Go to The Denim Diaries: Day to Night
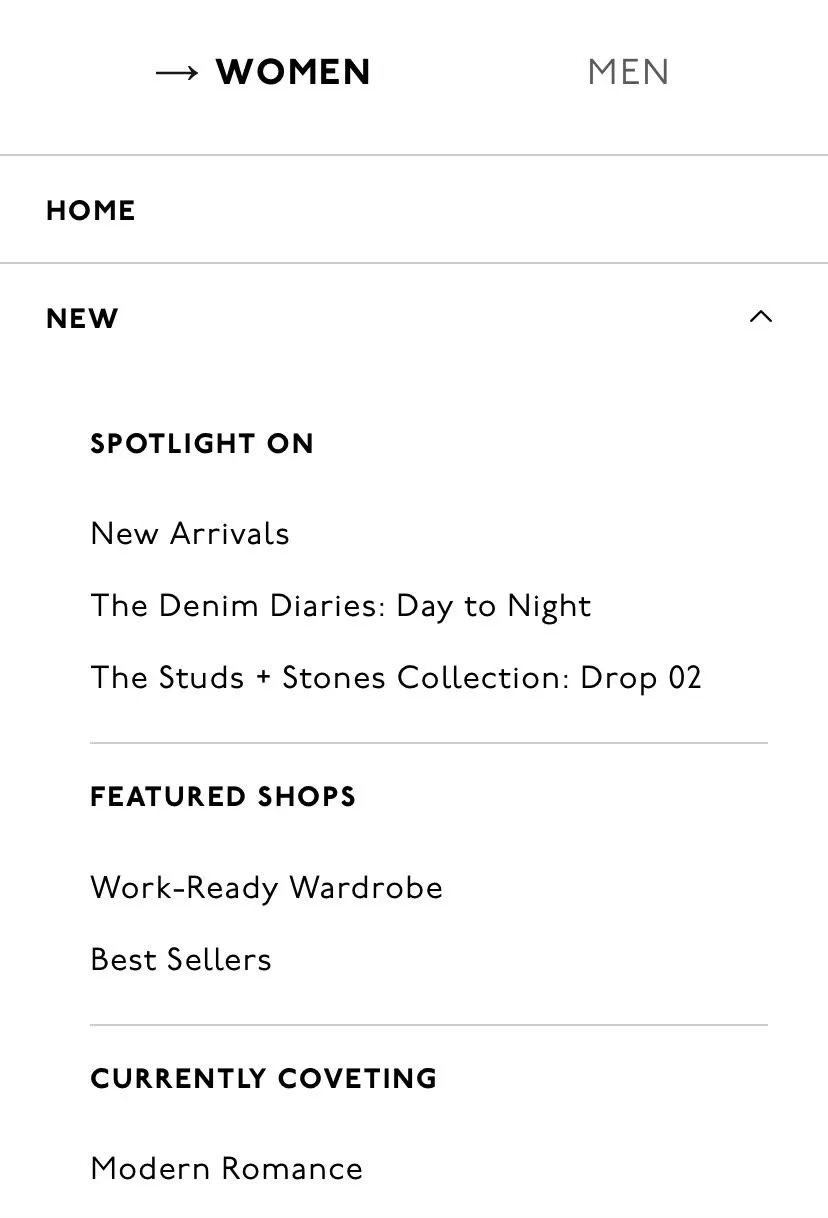The width and height of the screenshot is (828, 1218). tap(341, 606)
